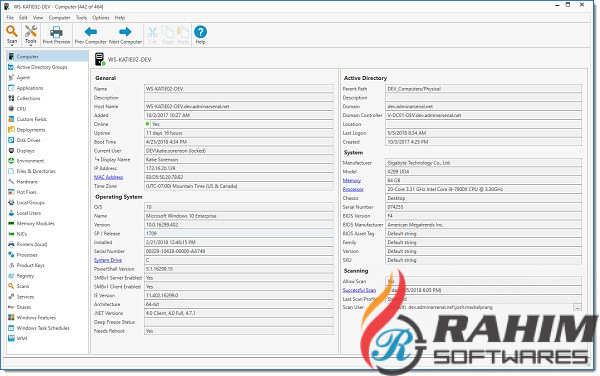Open the Options menu

pyautogui.click(x=101, y=18)
